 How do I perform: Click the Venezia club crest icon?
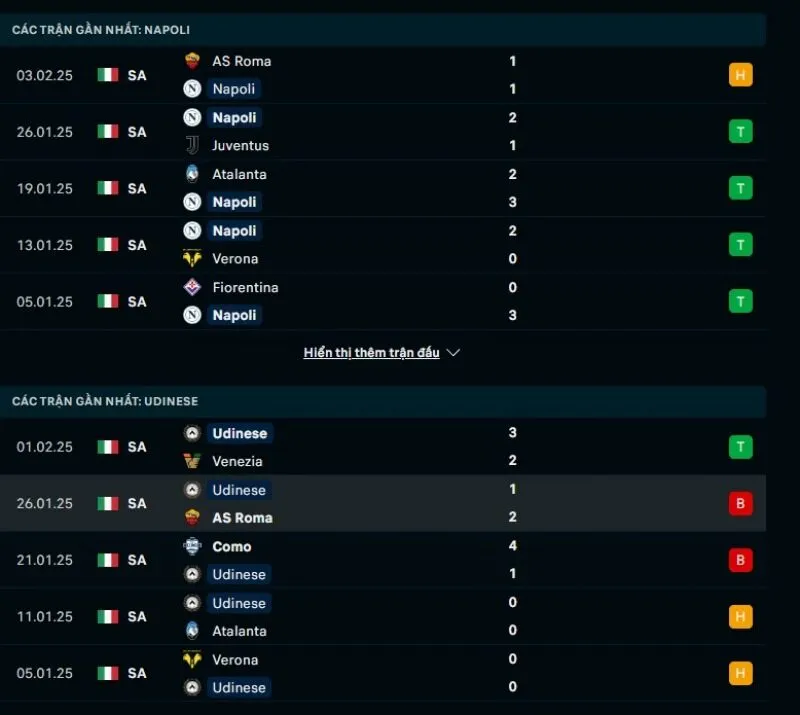click(x=194, y=461)
